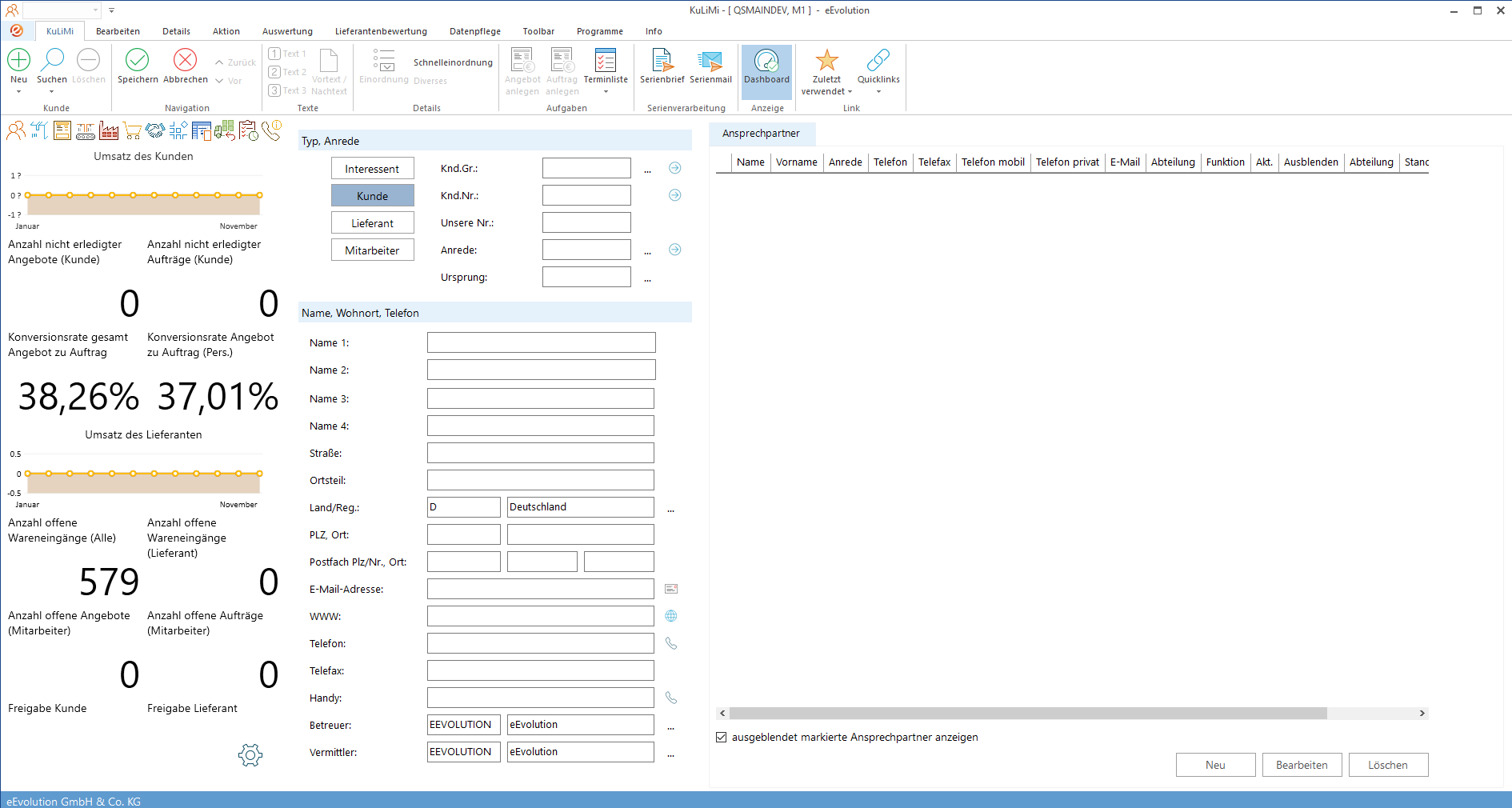Screen dimensions: 1512x808
Task: Select the handshake dashboard icon
Action: (x=155, y=130)
